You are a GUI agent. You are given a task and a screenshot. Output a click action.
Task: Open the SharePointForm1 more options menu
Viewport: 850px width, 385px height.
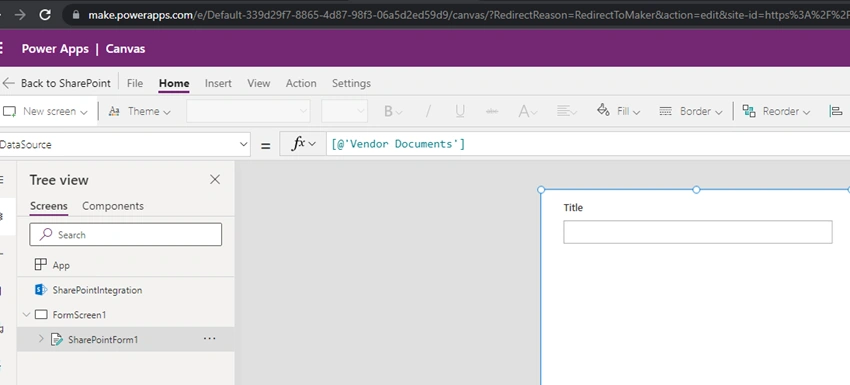[209, 339]
